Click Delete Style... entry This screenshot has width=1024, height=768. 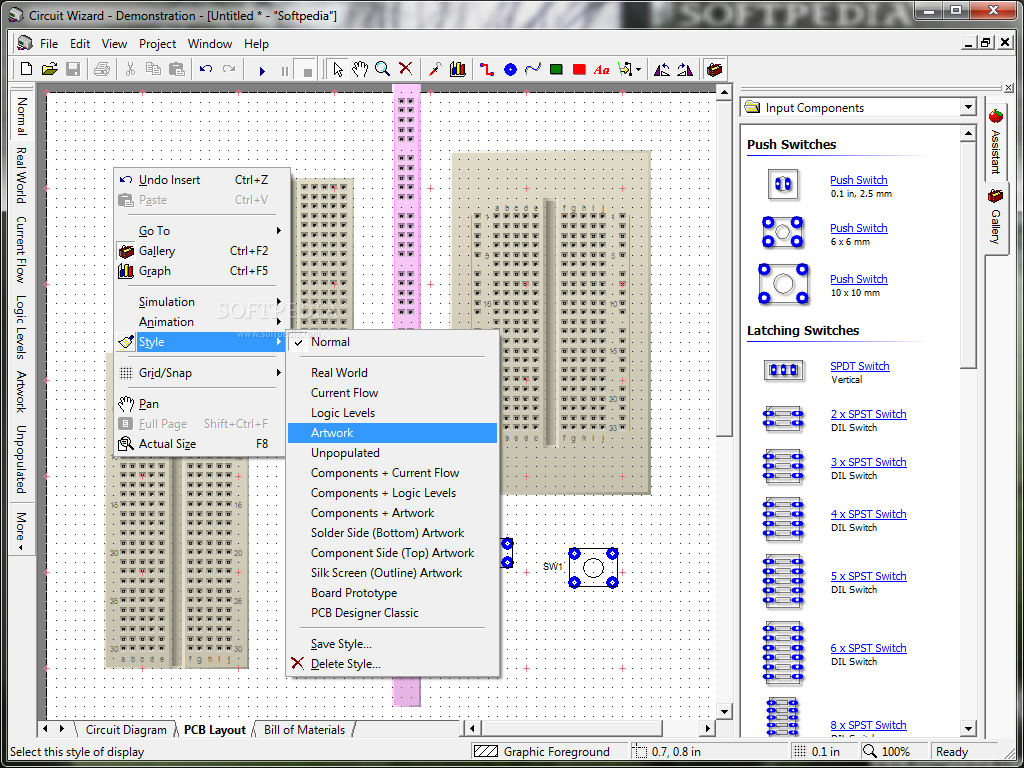(x=392, y=664)
